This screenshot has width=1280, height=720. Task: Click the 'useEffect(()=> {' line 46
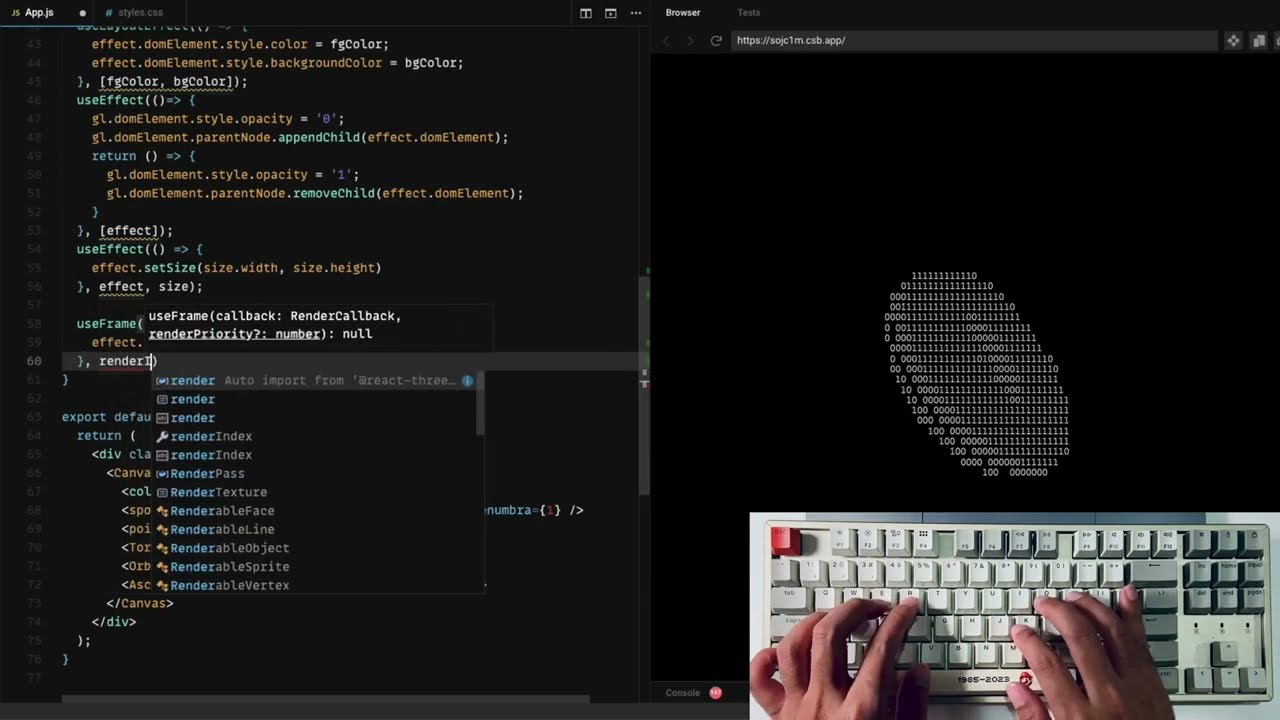pyautogui.click(x=136, y=100)
